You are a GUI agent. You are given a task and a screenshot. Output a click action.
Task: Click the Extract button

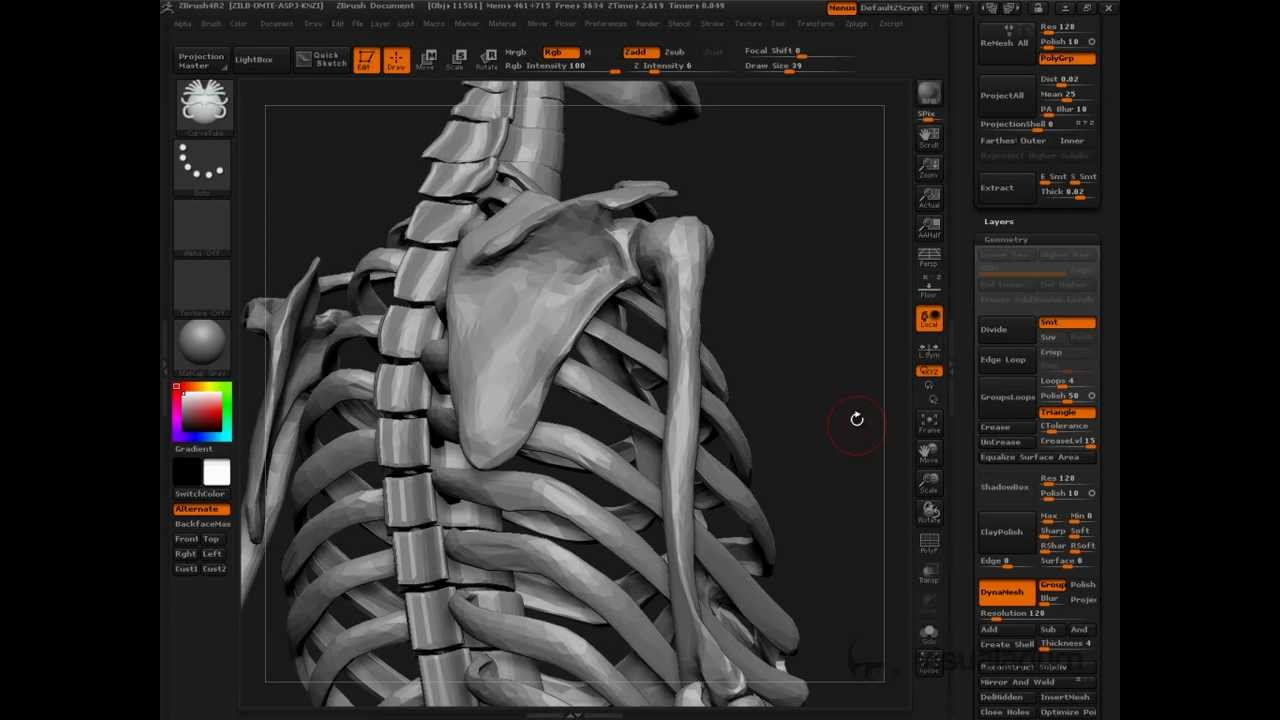tap(1007, 188)
